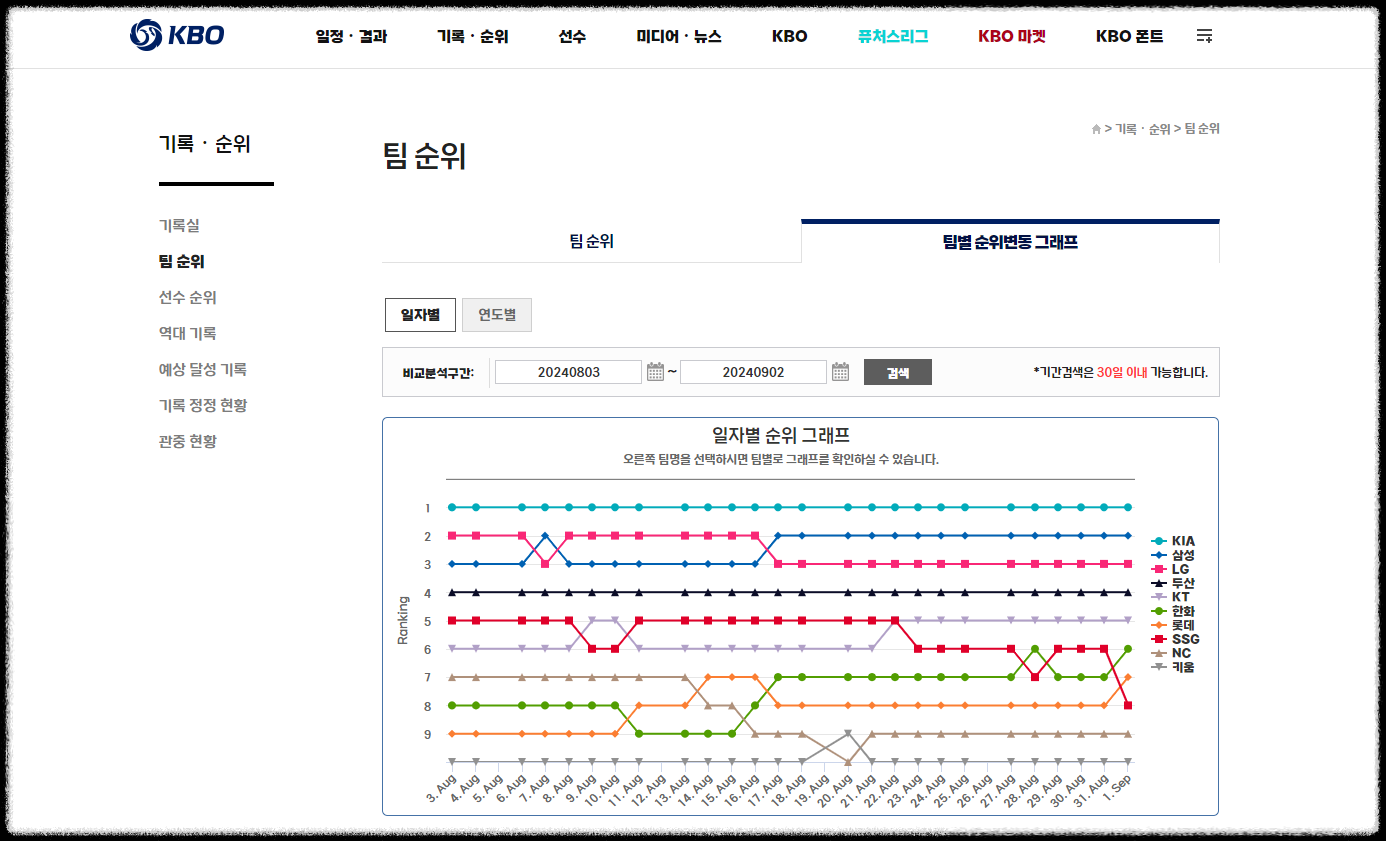This screenshot has width=1386, height=841.
Task: Toggle 롯데 series in chart legend
Action: [x=1173, y=625]
